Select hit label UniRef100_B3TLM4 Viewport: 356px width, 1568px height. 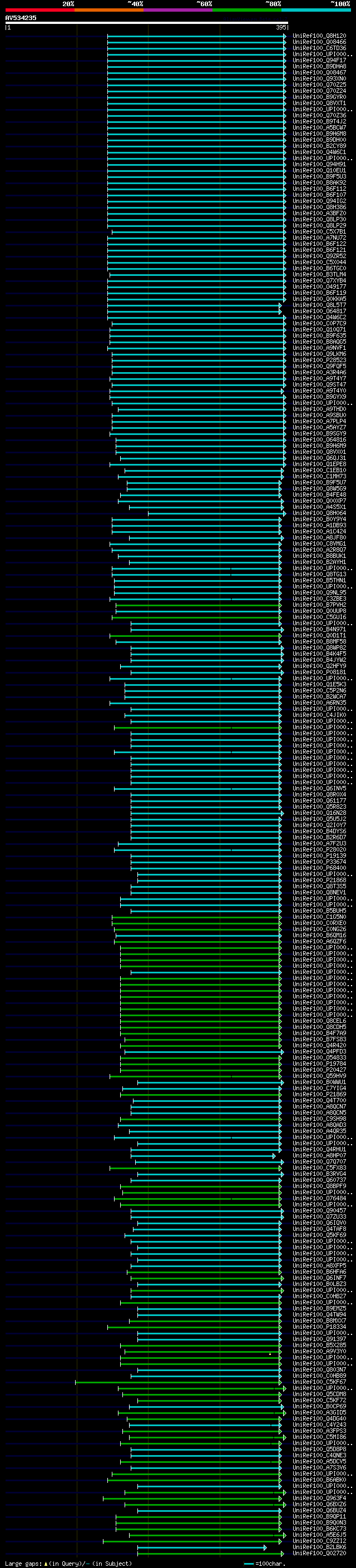coord(319,275)
